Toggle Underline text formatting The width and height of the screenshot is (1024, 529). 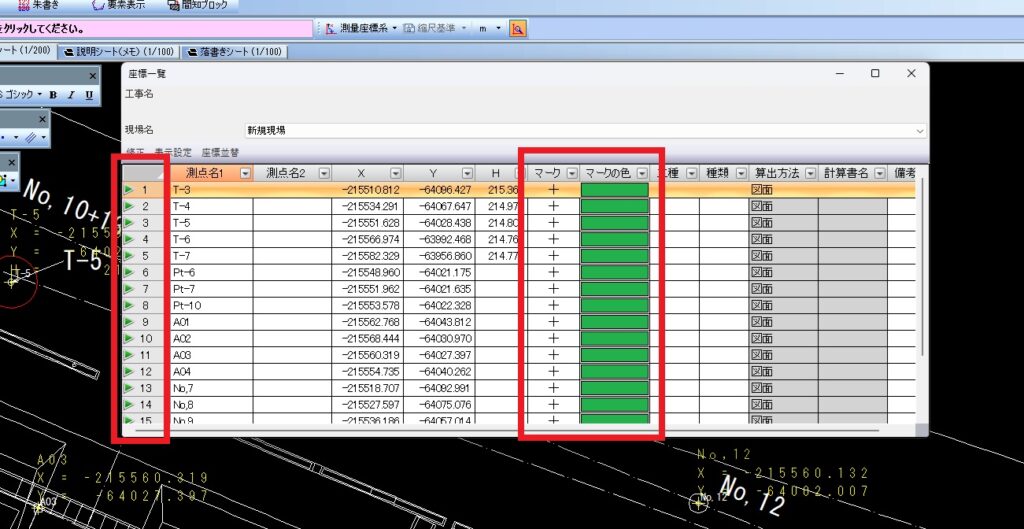click(89, 95)
